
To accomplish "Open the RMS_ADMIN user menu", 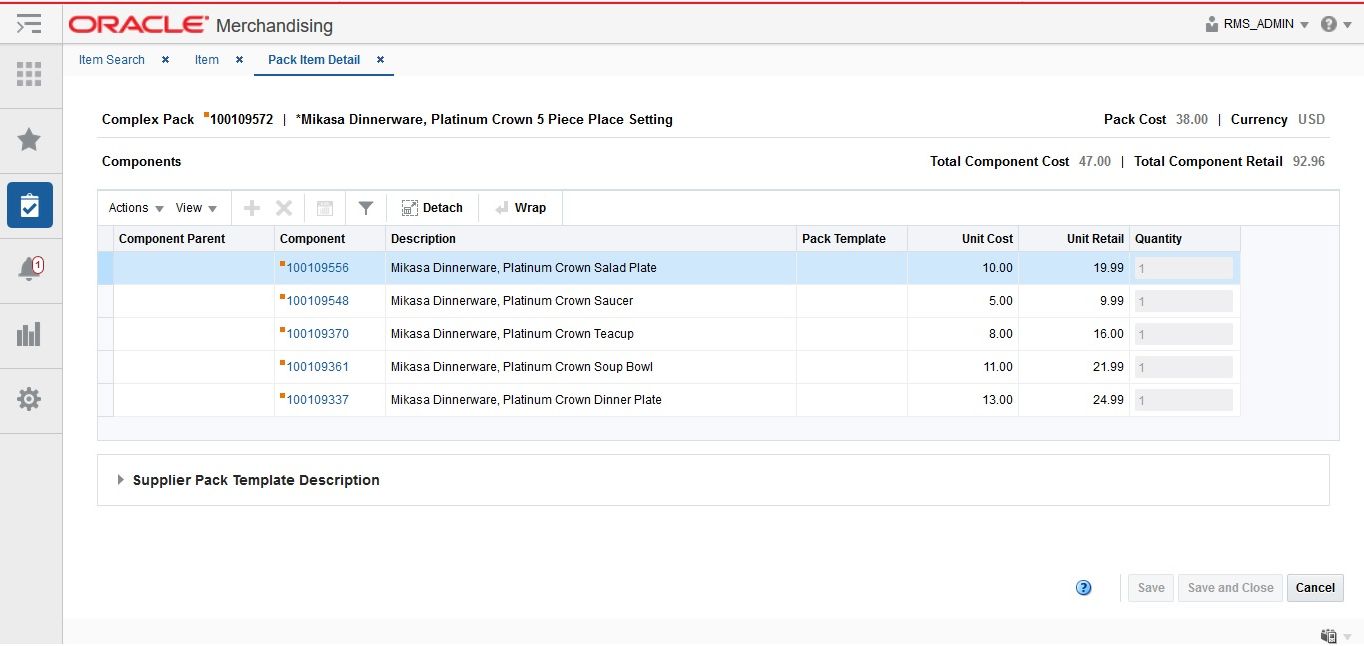I will pos(1257,24).
